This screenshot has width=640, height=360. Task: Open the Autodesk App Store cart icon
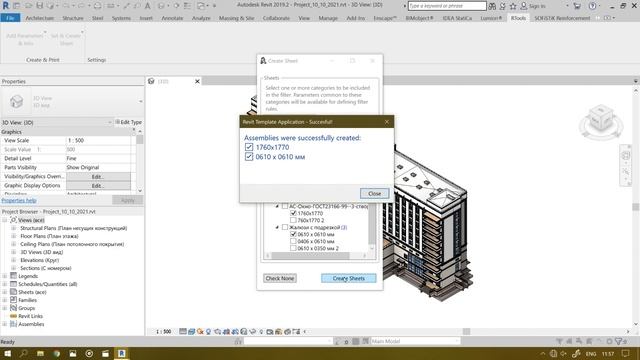(x=577, y=6)
